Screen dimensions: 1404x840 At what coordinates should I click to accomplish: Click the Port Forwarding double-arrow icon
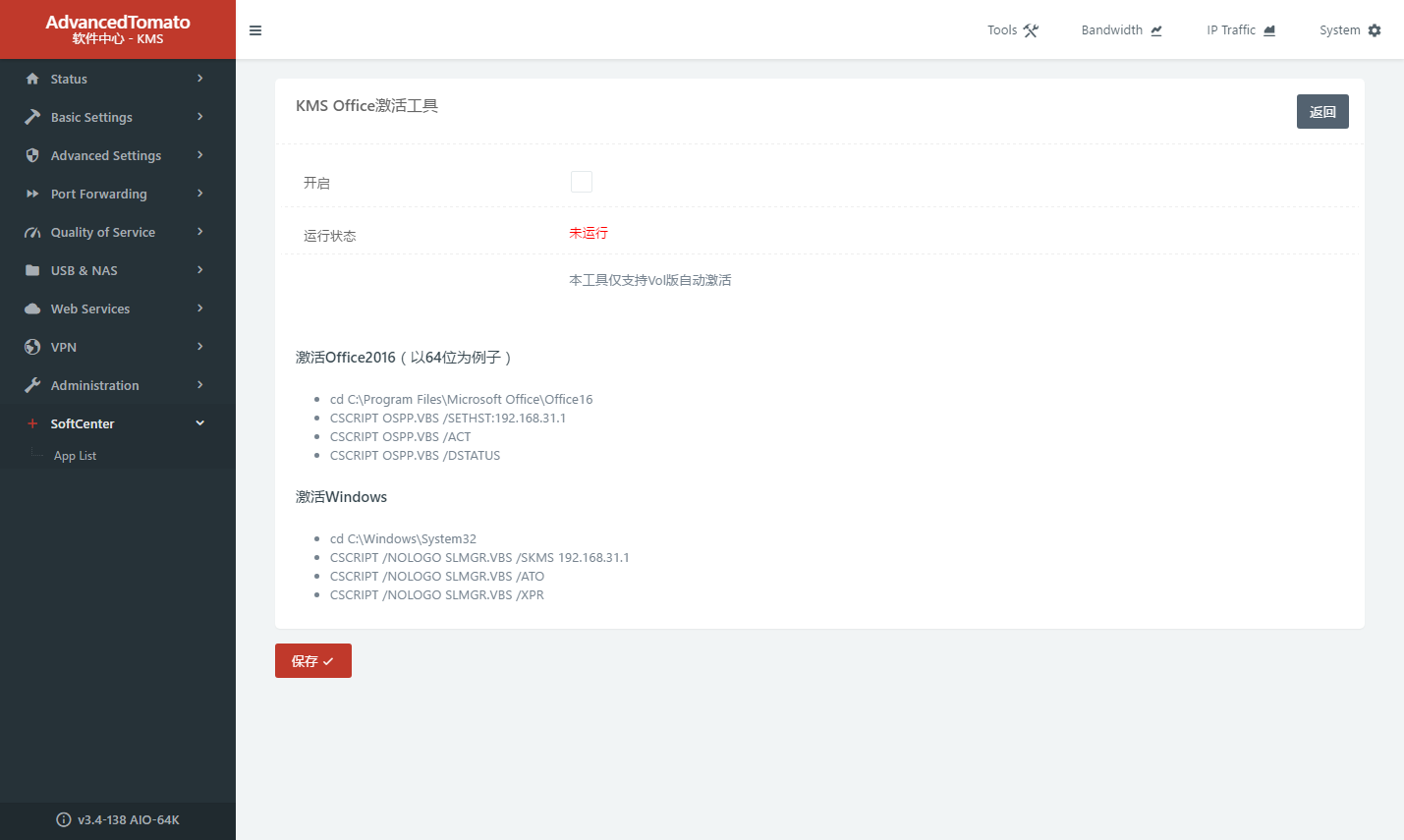click(x=32, y=194)
